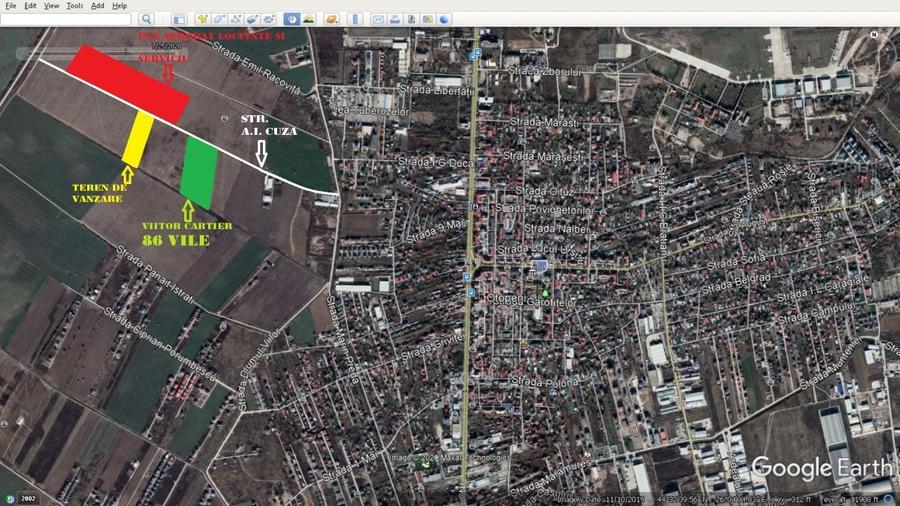Image resolution: width=900 pixels, height=506 pixels.
Task: Click the red polygon overlay on map
Action: (x=128, y=82)
